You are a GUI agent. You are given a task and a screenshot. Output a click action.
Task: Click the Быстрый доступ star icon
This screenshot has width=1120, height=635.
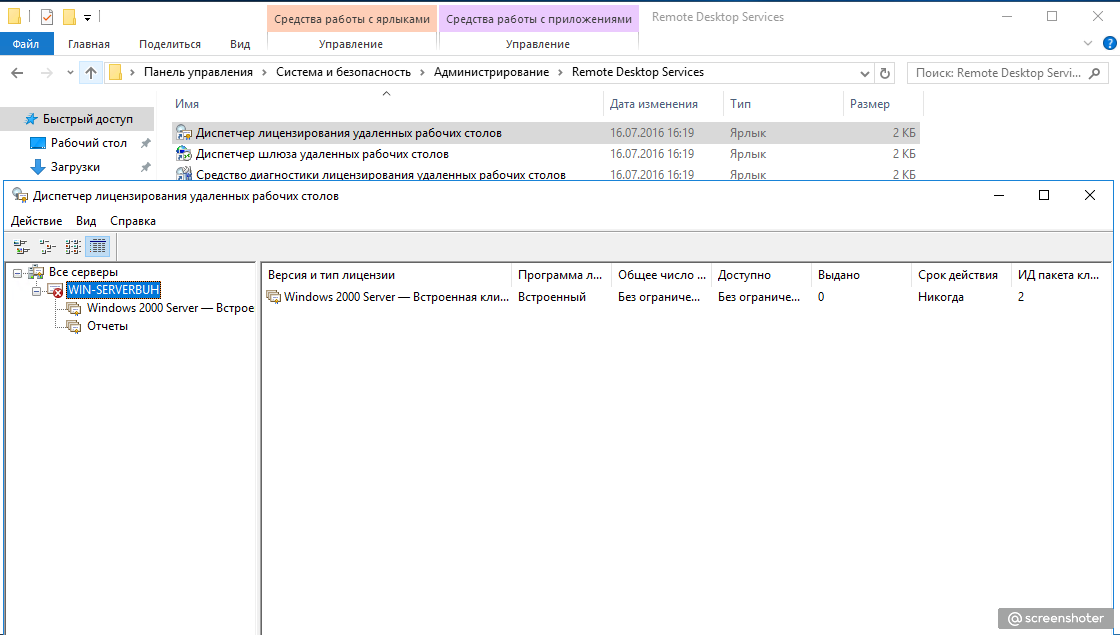point(31,119)
